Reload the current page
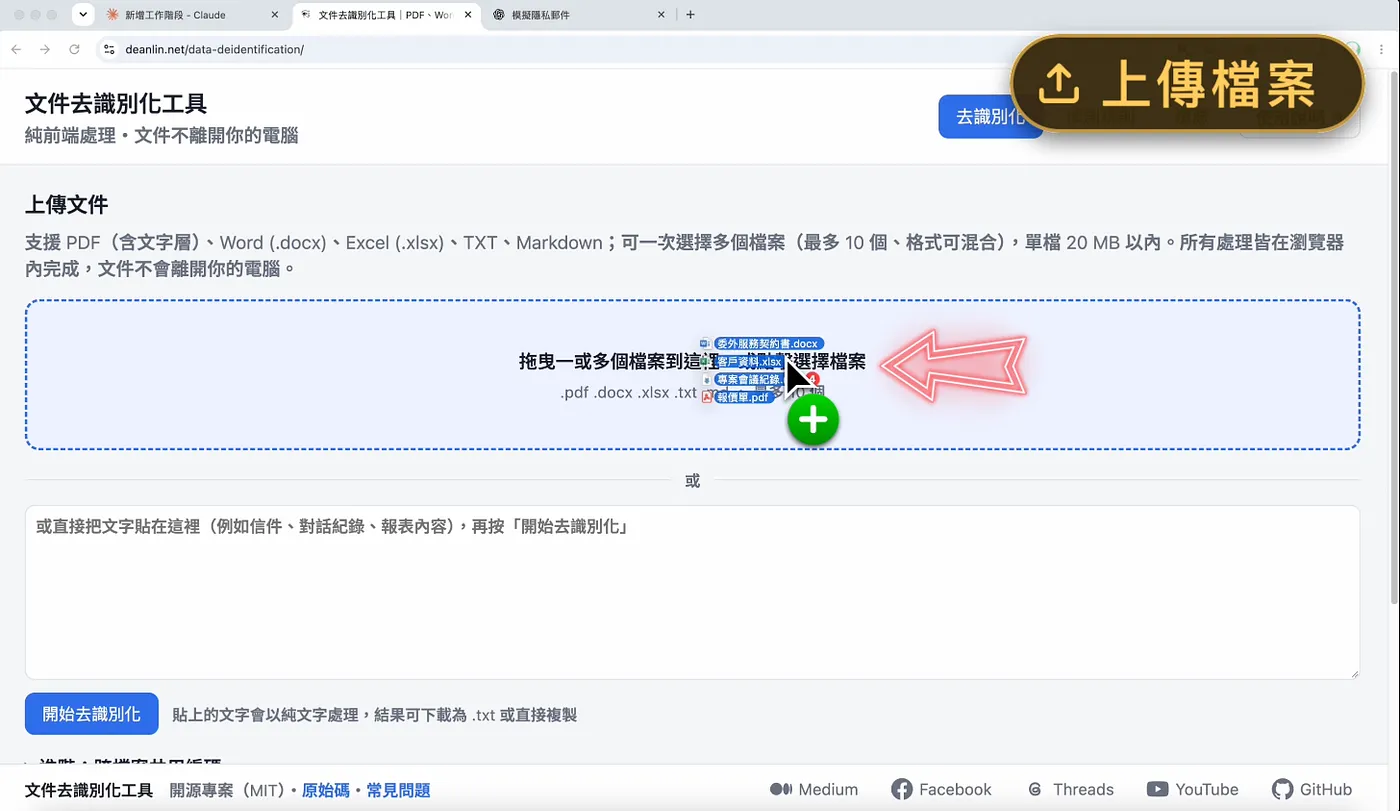1400x811 pixels. coord(74,49)
